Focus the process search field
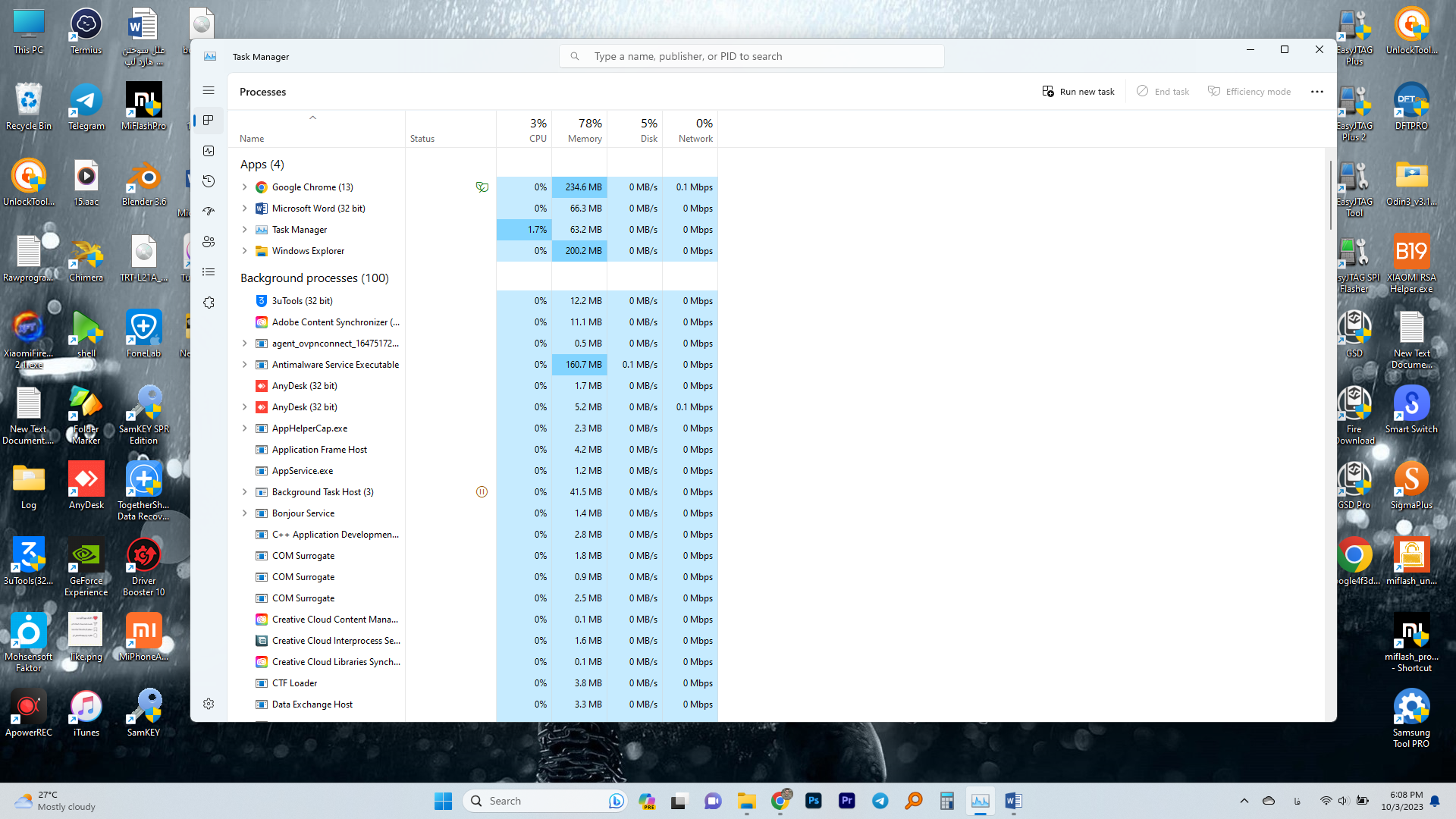This screenshot has height=819, width=1456. pyautogui.click(x=751, y=56)
